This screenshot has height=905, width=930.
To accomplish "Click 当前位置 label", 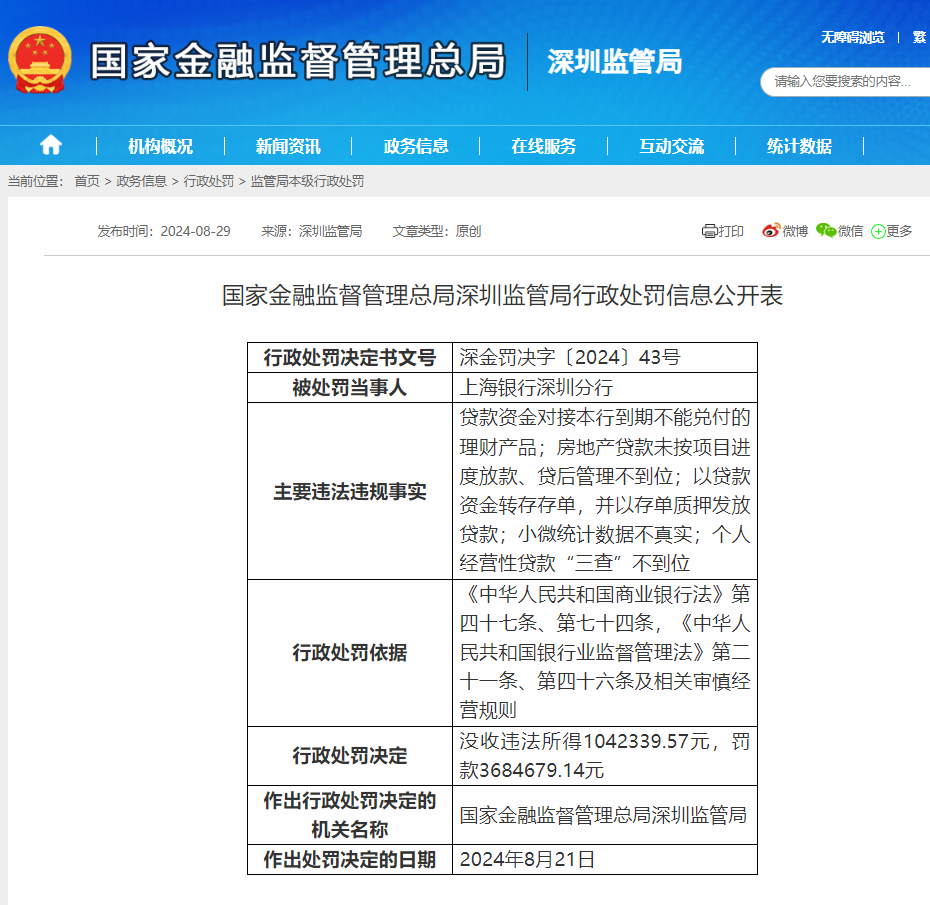I will click(x=35, y=181).
